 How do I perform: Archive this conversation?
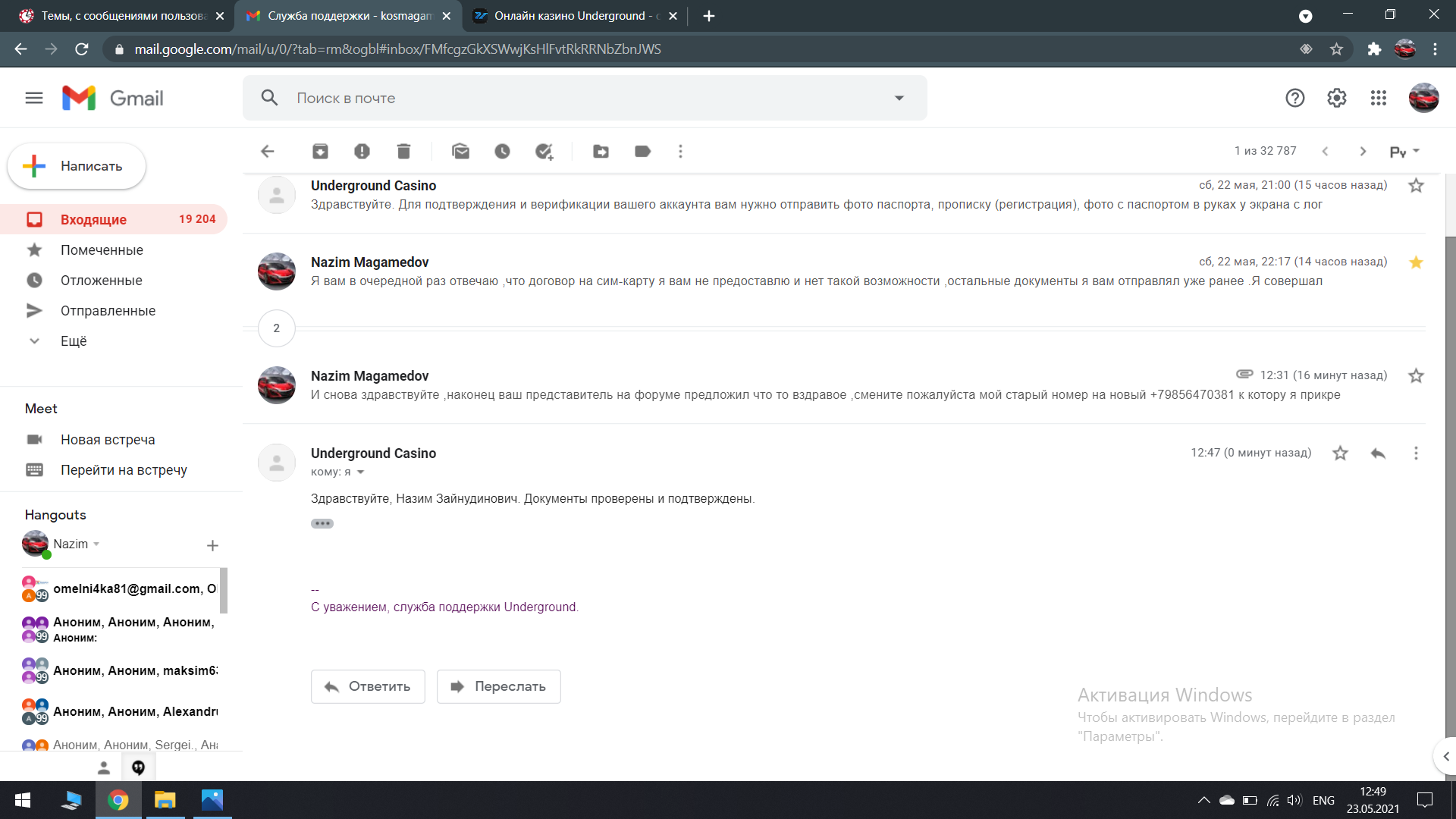(320, 152)
